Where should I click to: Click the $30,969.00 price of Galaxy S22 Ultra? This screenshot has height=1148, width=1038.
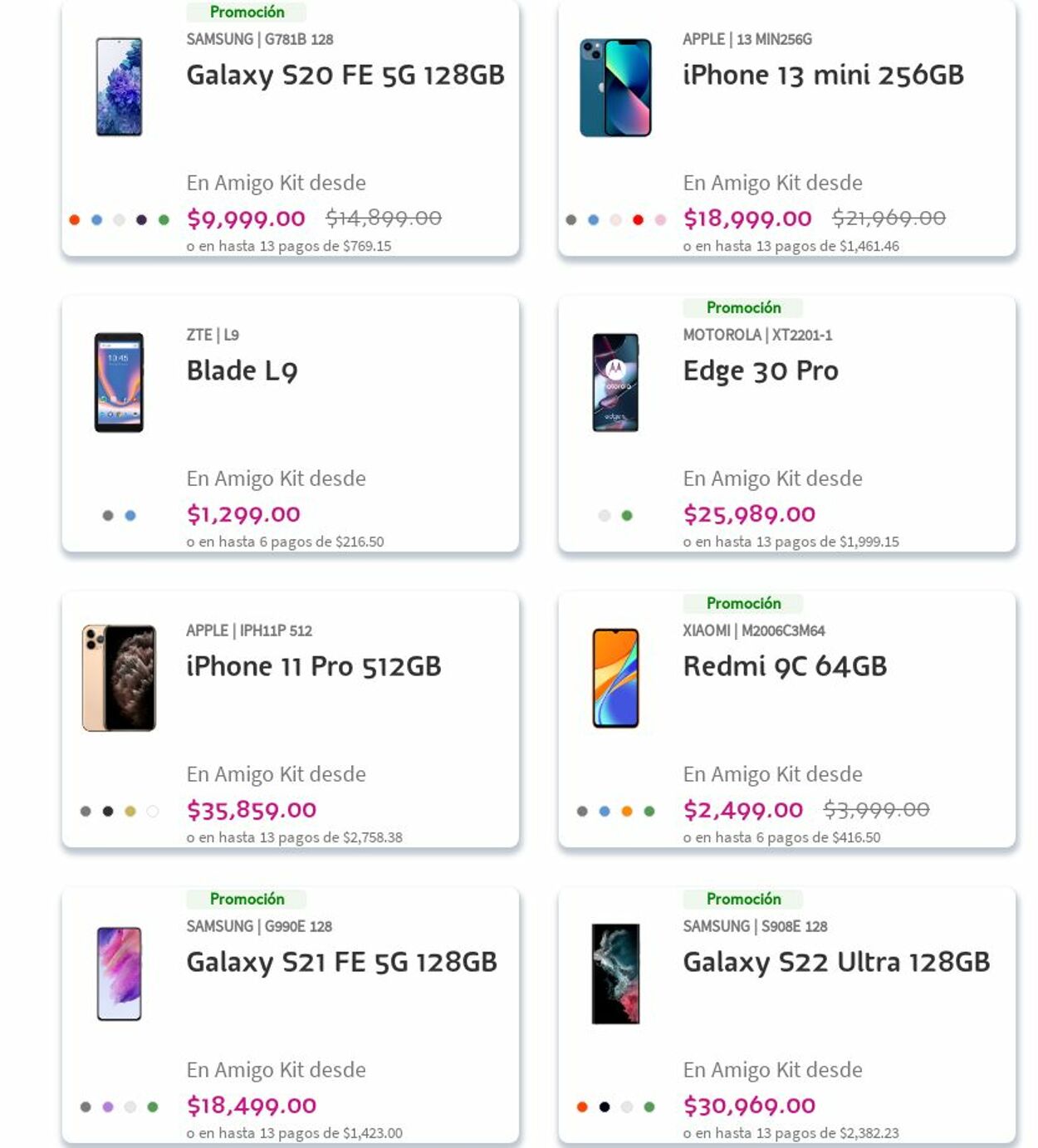coord(749,1106)
